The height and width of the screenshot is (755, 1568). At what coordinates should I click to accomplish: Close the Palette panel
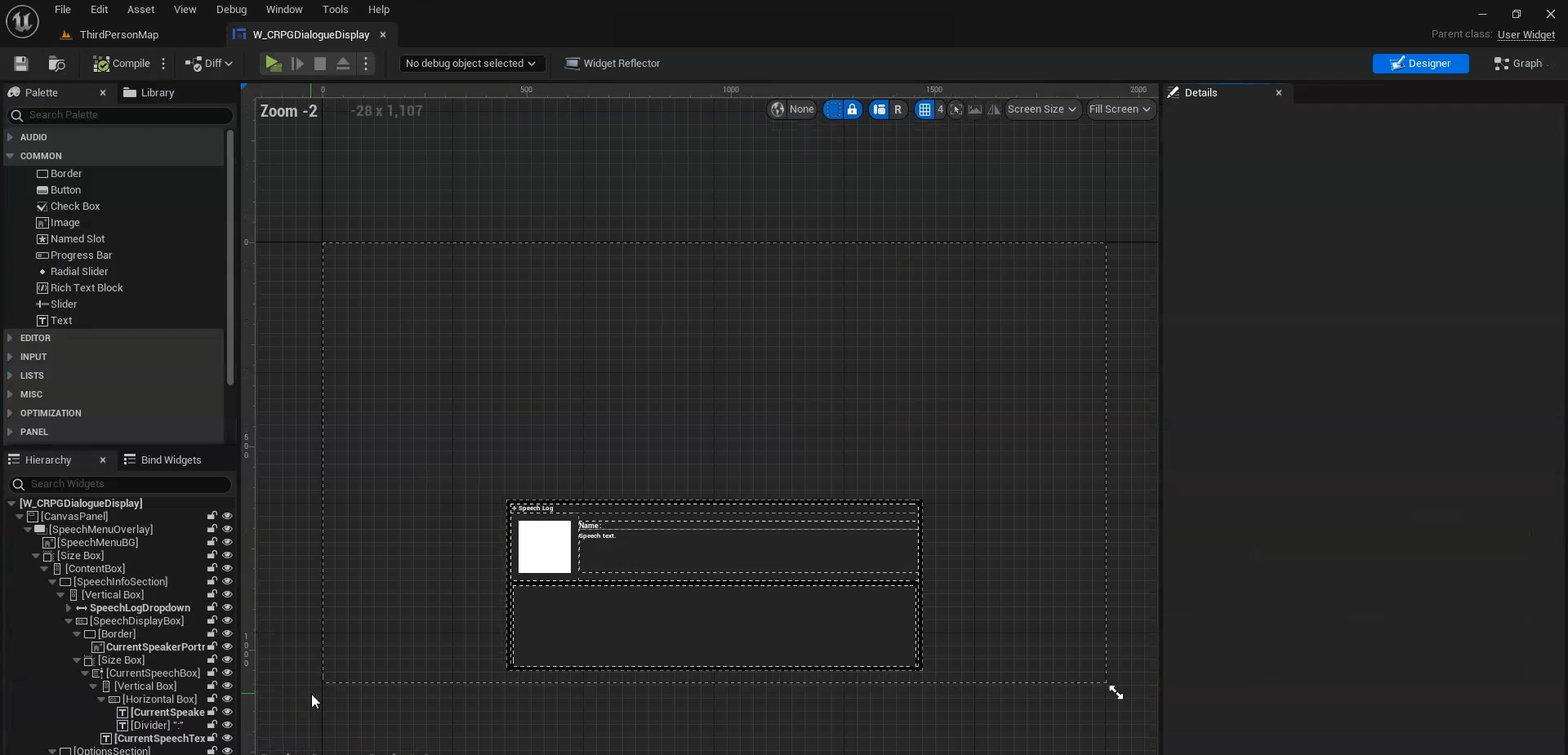coord(102,93)
